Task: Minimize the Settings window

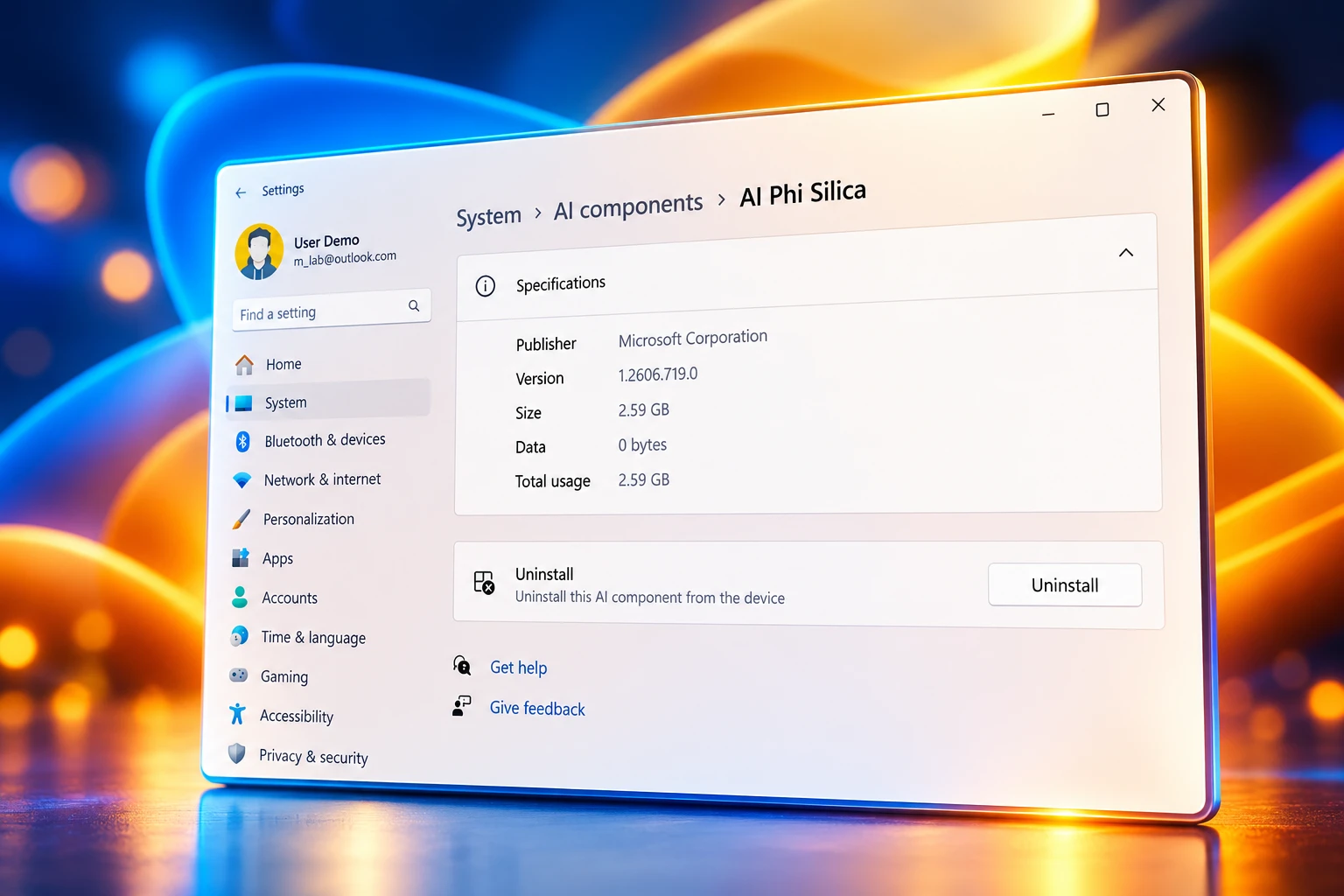Action: pos(1048,114)
